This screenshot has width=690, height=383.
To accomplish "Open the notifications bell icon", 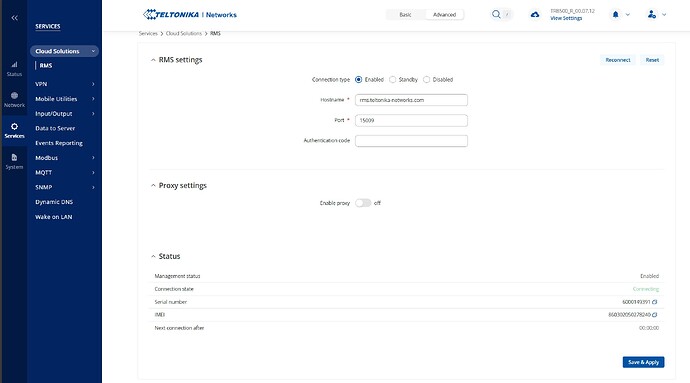I will click(x=616, y=15).
